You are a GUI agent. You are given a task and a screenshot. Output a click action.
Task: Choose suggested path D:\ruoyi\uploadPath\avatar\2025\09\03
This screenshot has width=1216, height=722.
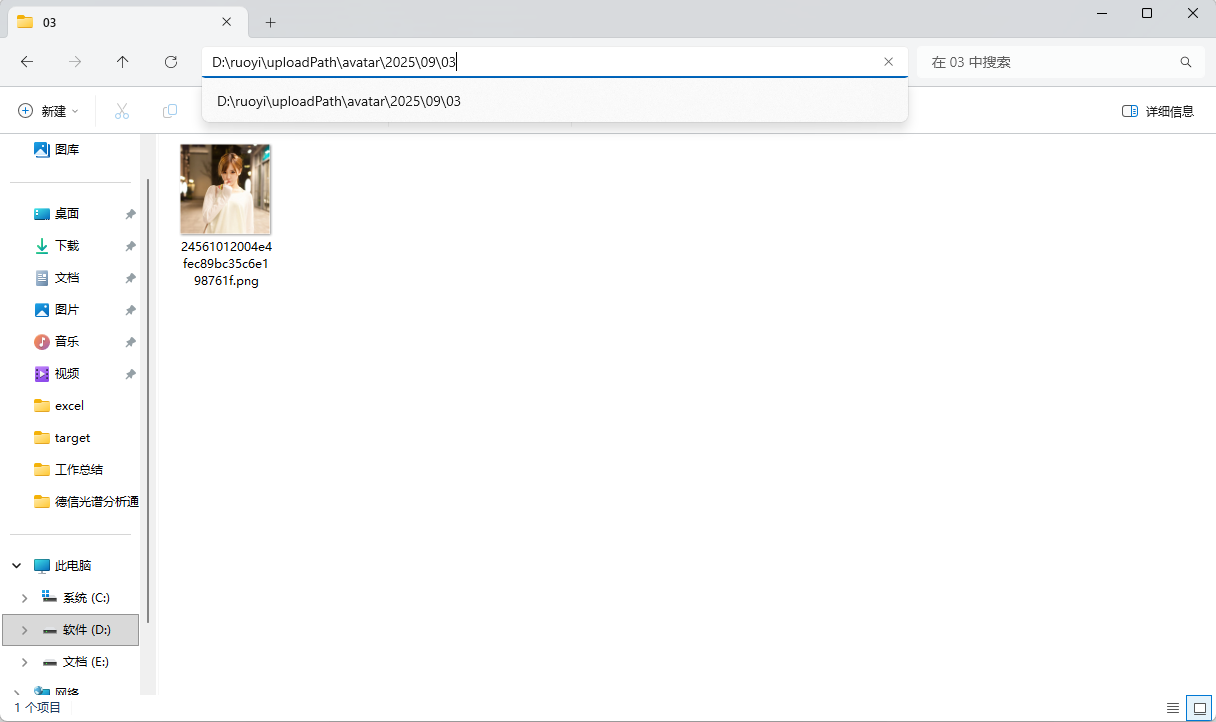pyautogui.click(x=555, y=101)
